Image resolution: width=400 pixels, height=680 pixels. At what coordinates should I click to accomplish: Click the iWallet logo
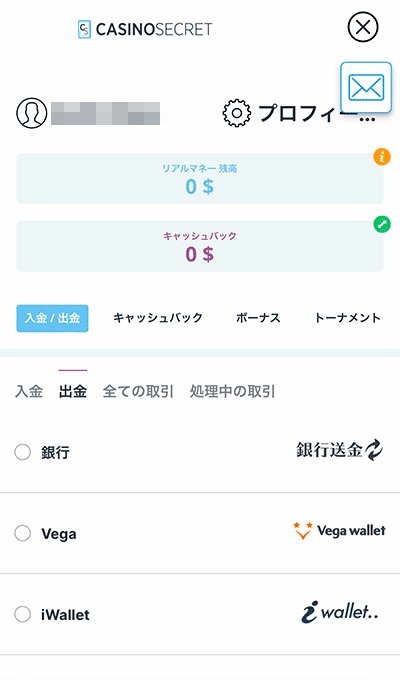click(x=339, y=612)
